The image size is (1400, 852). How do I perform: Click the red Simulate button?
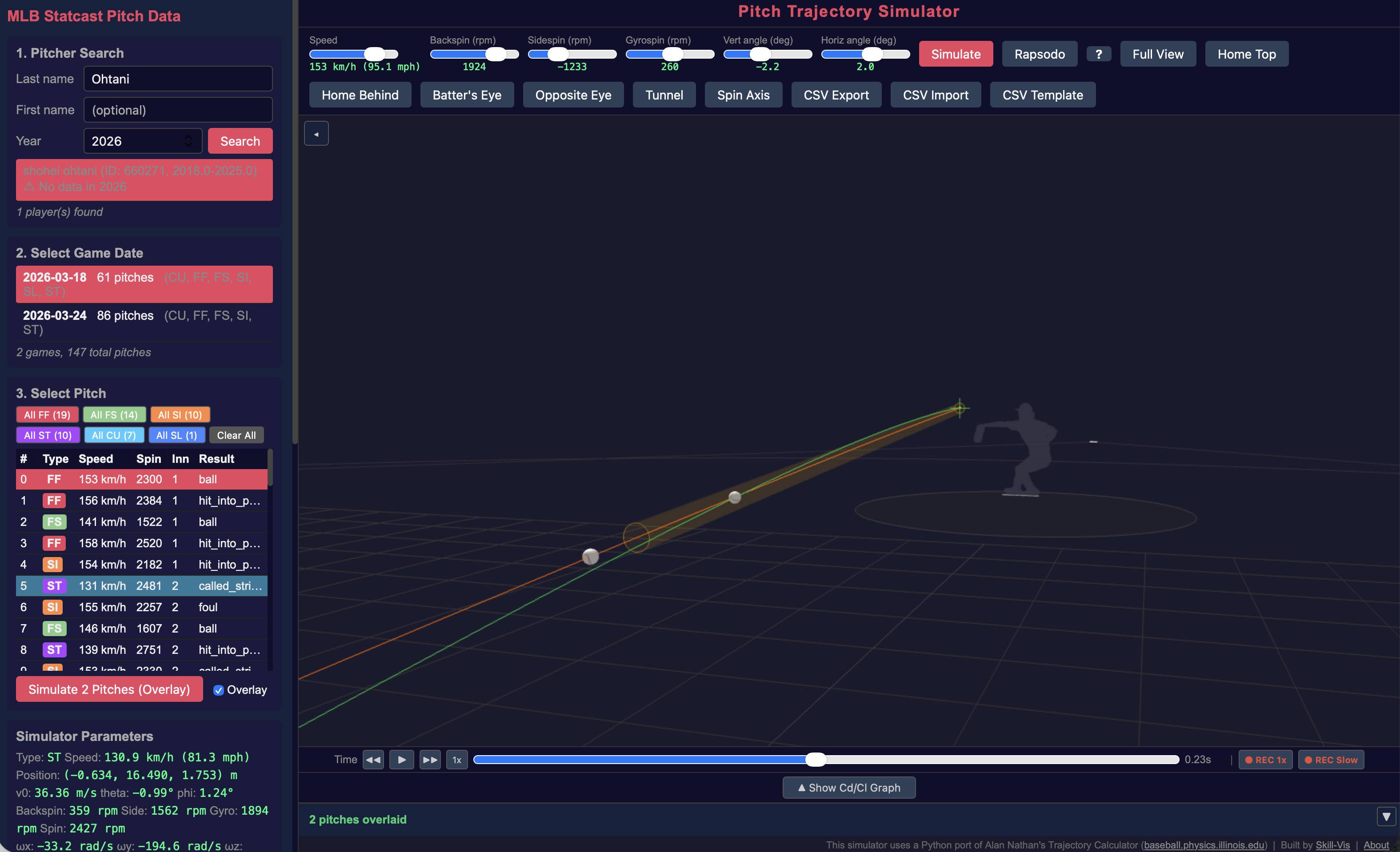pos(956,54)
